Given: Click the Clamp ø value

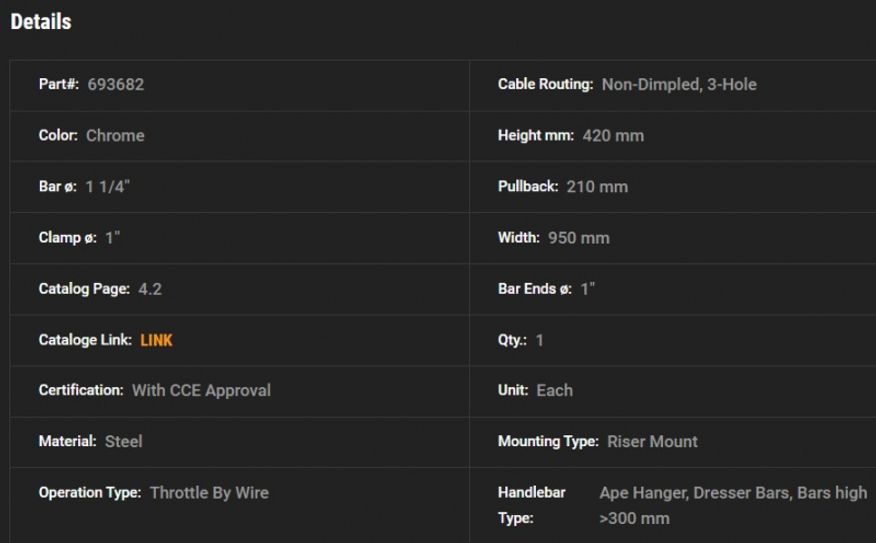Looking at the screenshot, I should pos(113,238).
